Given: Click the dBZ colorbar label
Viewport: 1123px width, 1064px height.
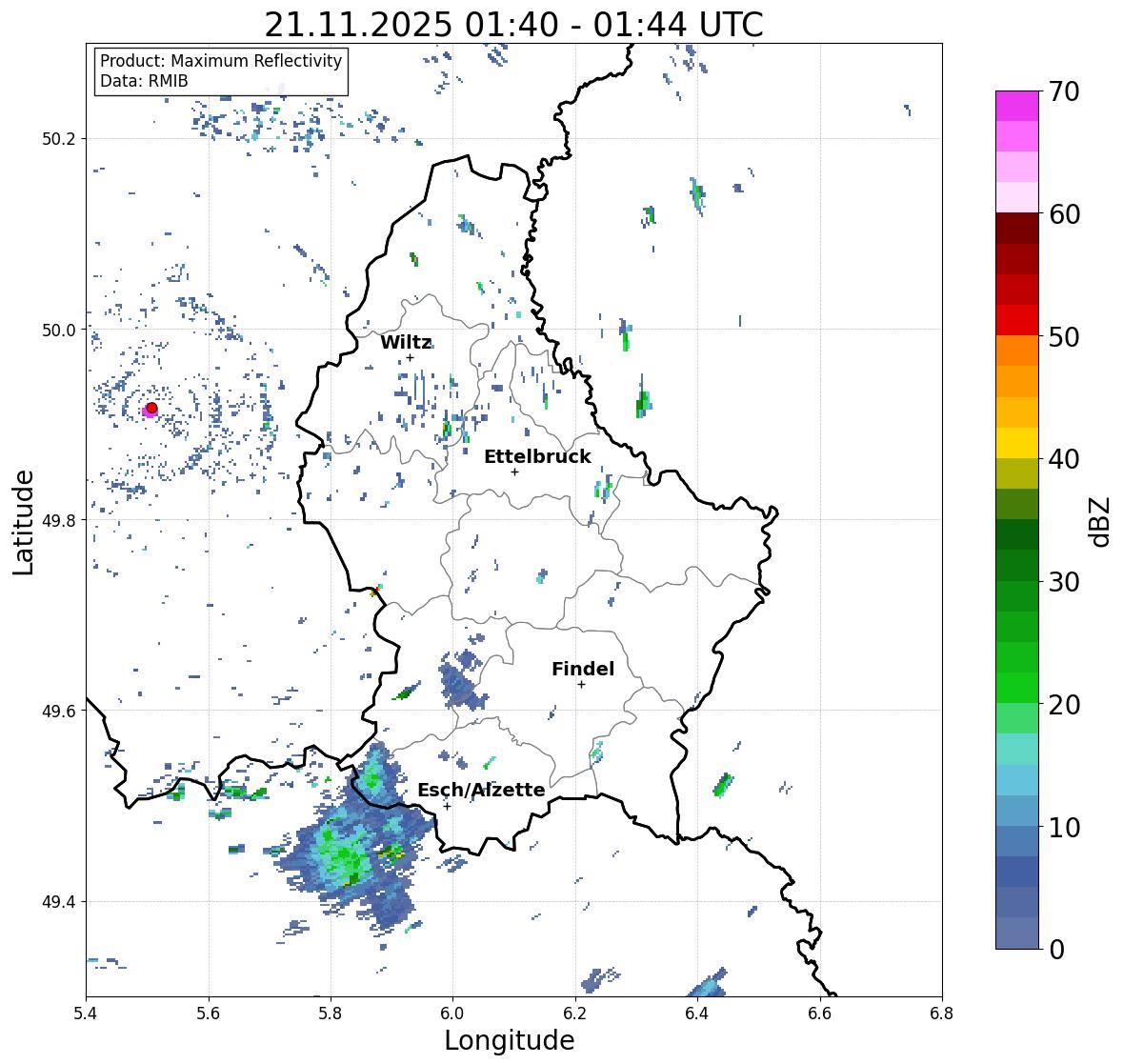Looking at the screenshot, I should 1101,522.
